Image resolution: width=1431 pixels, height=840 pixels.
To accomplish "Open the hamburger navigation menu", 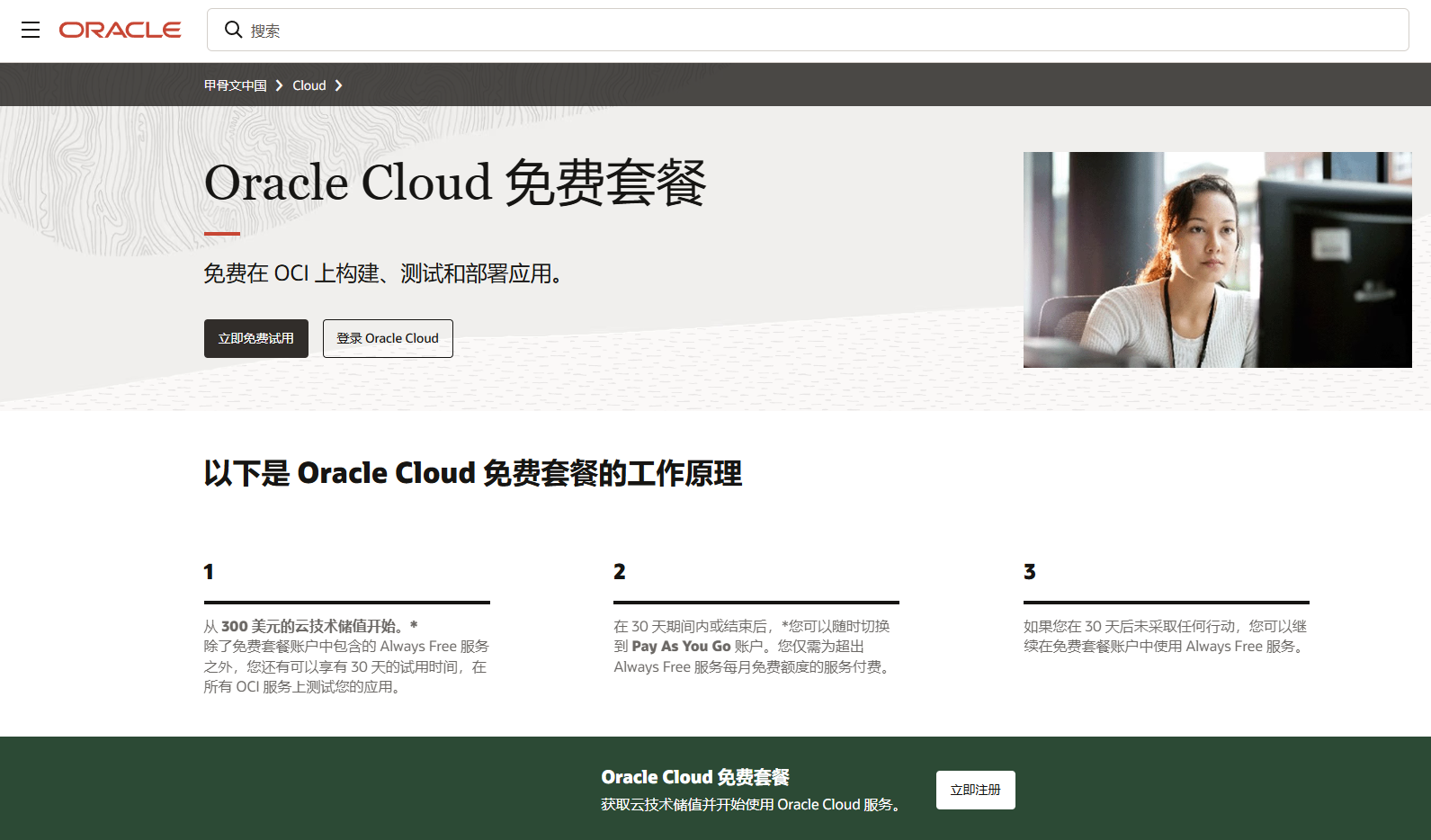I will (x=31, y=30).
